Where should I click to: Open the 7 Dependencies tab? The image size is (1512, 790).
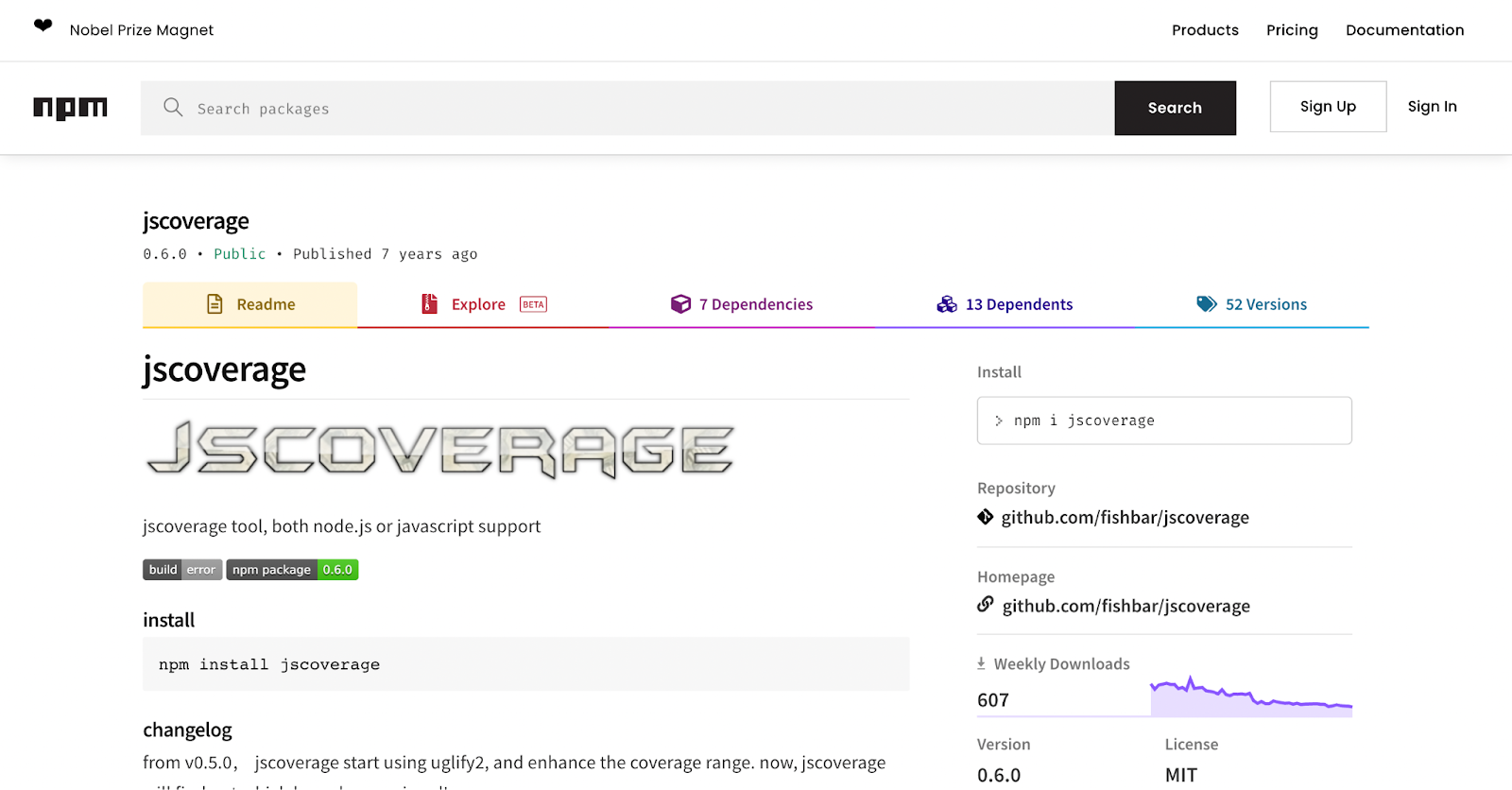pyautogui.click(x=742, y=304)
